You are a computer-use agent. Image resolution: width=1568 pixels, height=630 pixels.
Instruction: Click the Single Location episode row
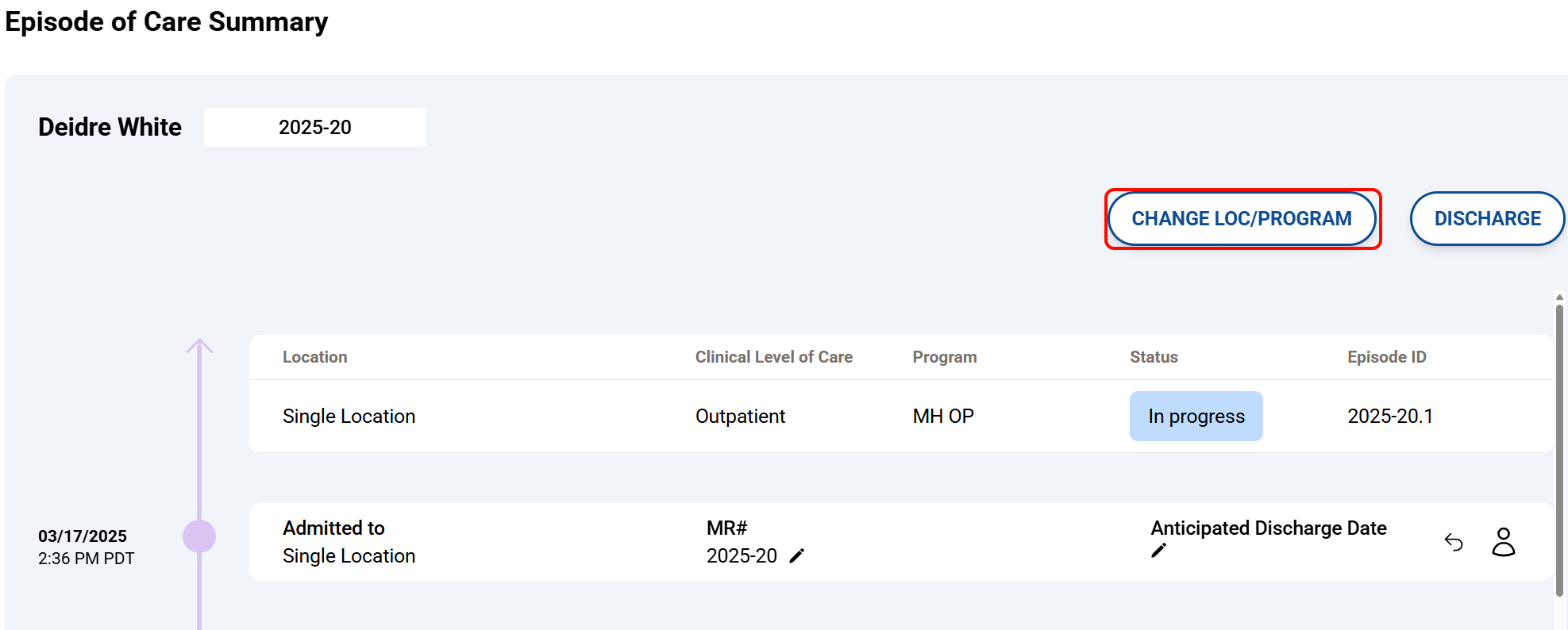[349, 417]
